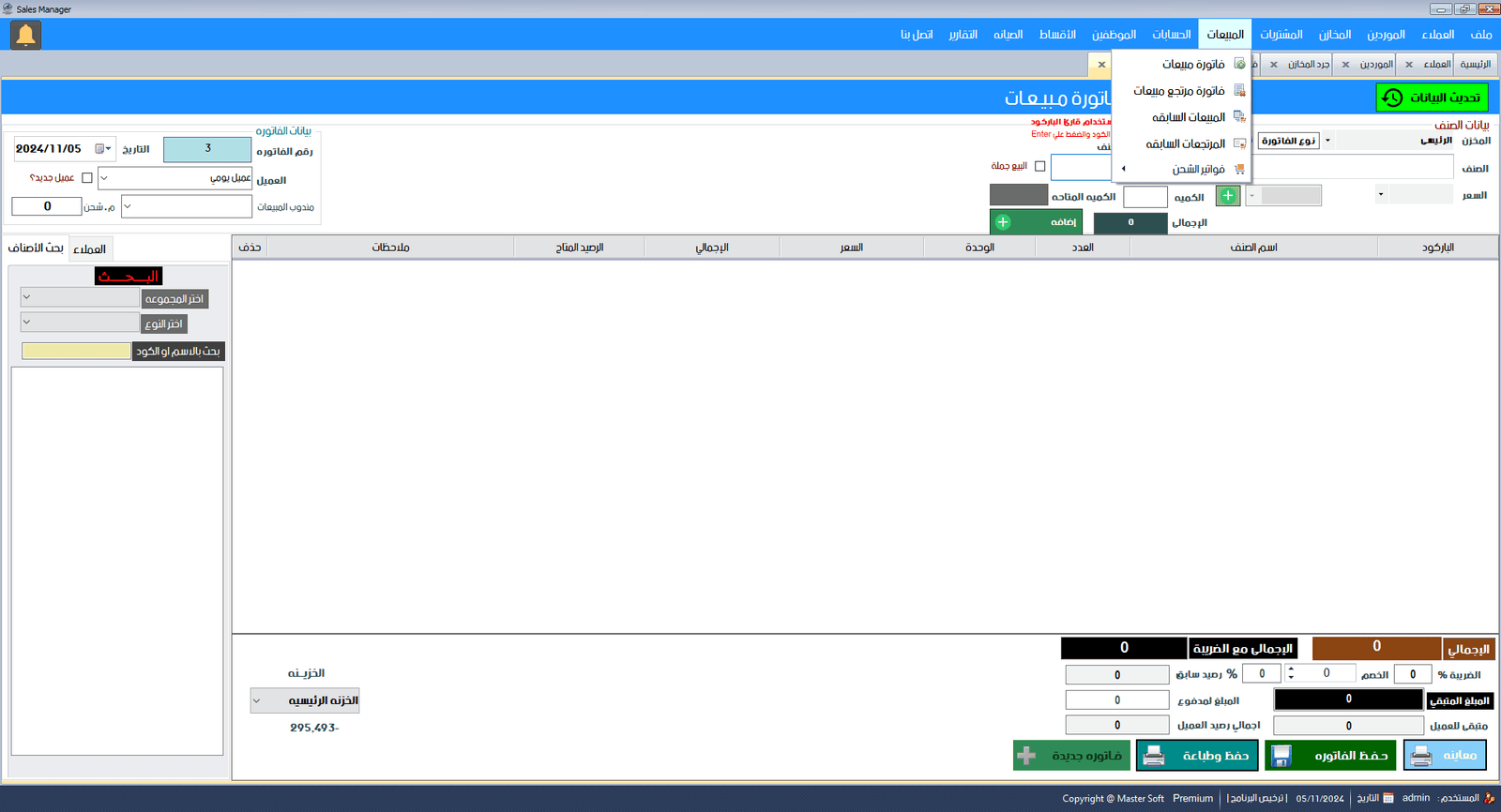The height and width of the screenshot is (812, 1501).
Task: Click the sales invoice icon in the menu
Action: click(1239, 64)
